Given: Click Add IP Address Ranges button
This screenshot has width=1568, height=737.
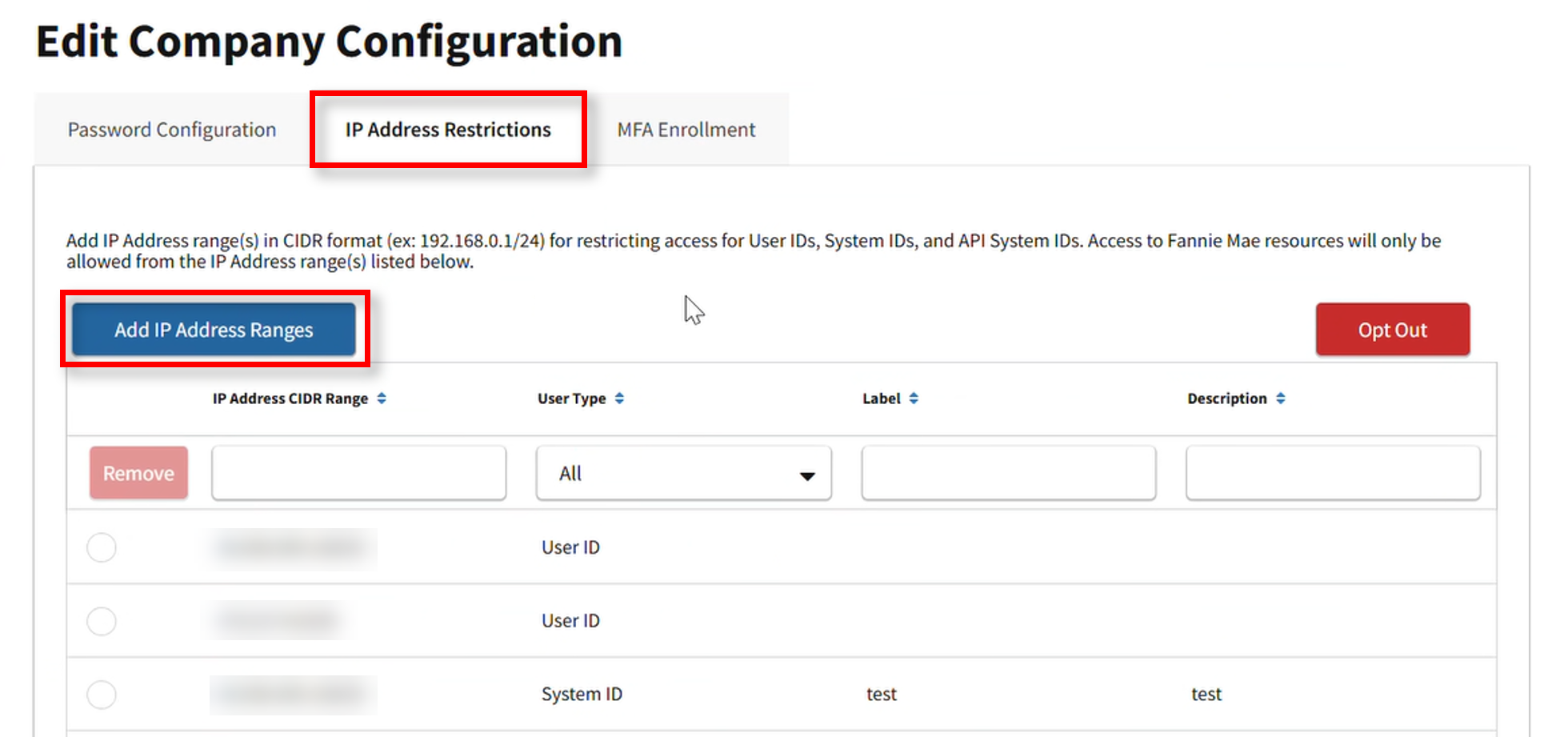Looking at the screenshot, I should tap(214, 330).
